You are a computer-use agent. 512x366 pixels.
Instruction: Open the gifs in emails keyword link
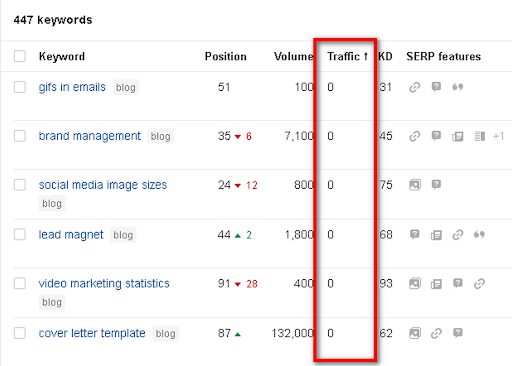point(72,87)
